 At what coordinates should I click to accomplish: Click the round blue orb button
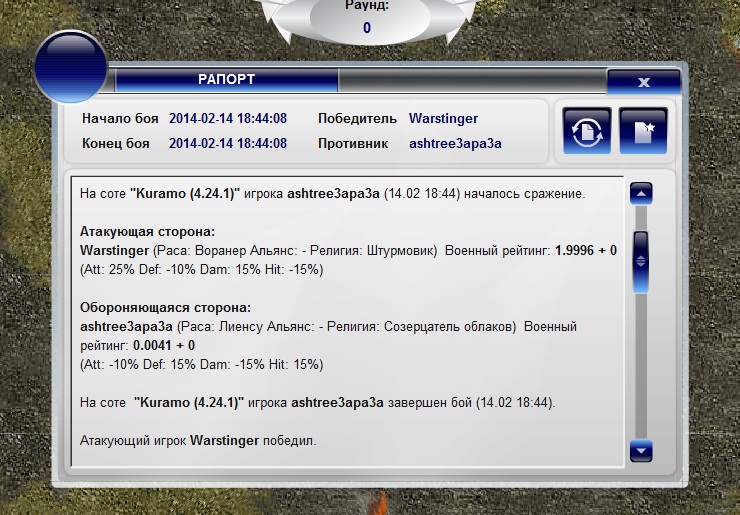pos(70,68)
